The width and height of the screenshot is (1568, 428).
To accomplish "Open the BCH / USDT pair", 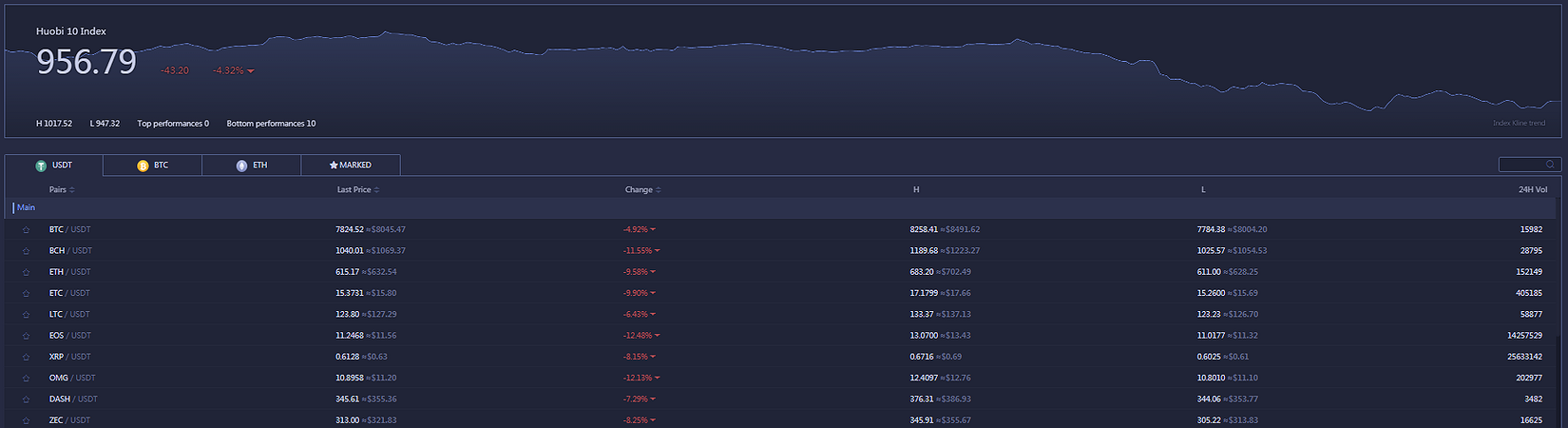I will tap(70, 251).
